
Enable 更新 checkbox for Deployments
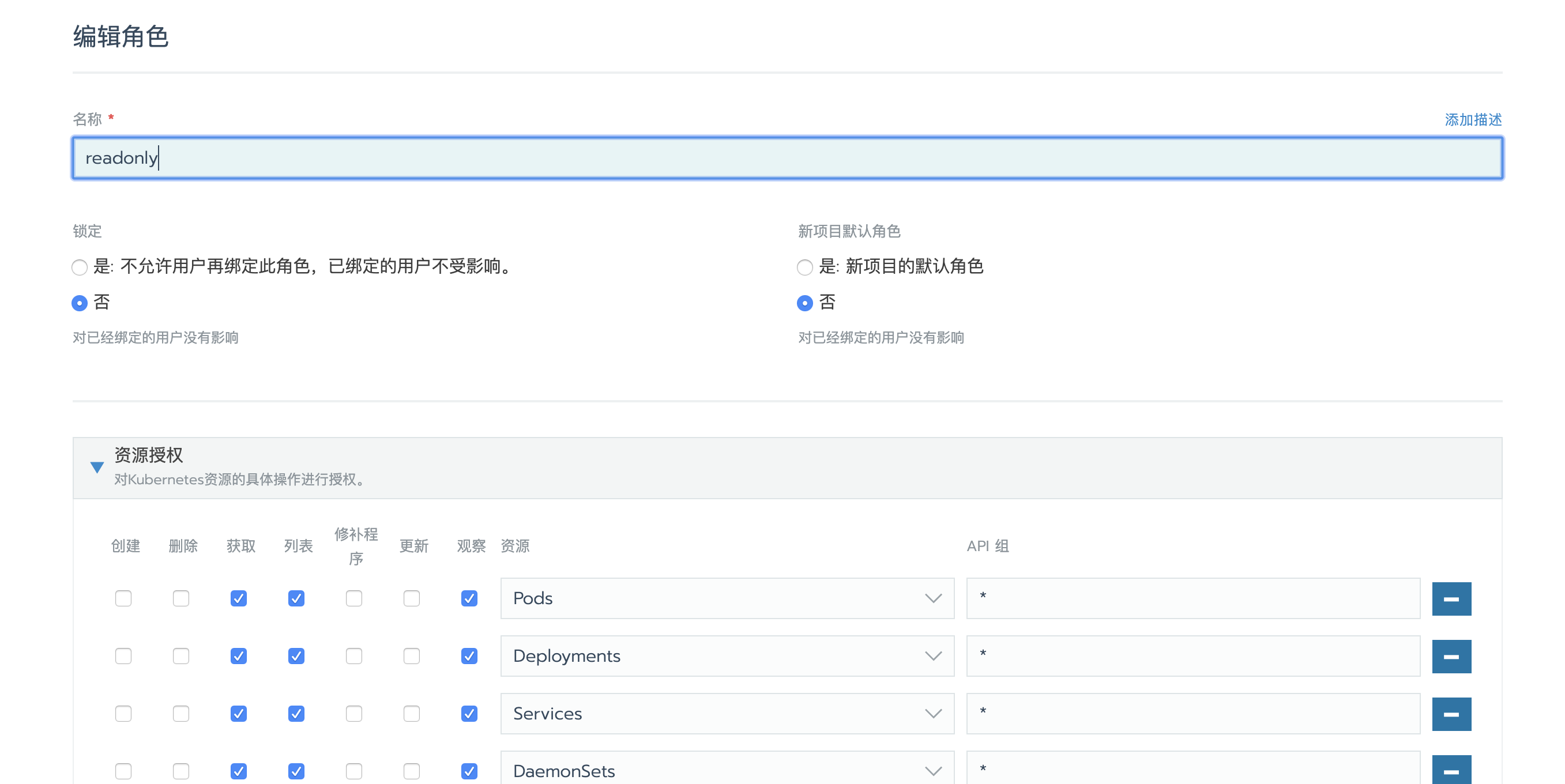click(x=412, y=656)
